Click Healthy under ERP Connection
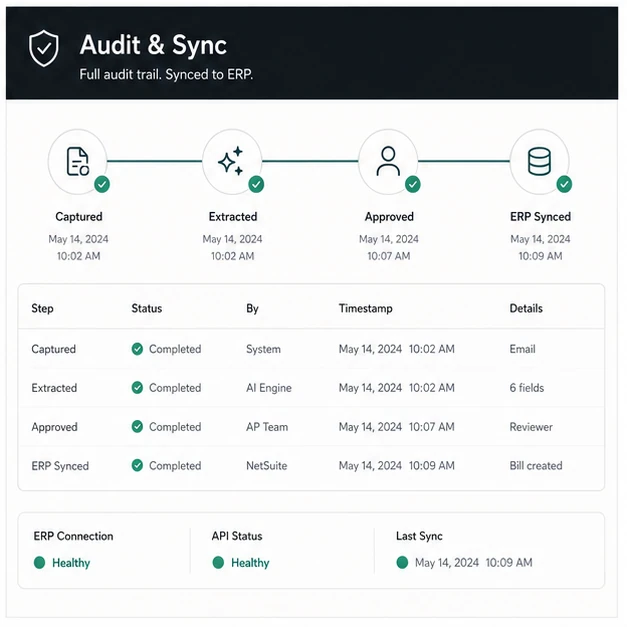 [71, 563]
